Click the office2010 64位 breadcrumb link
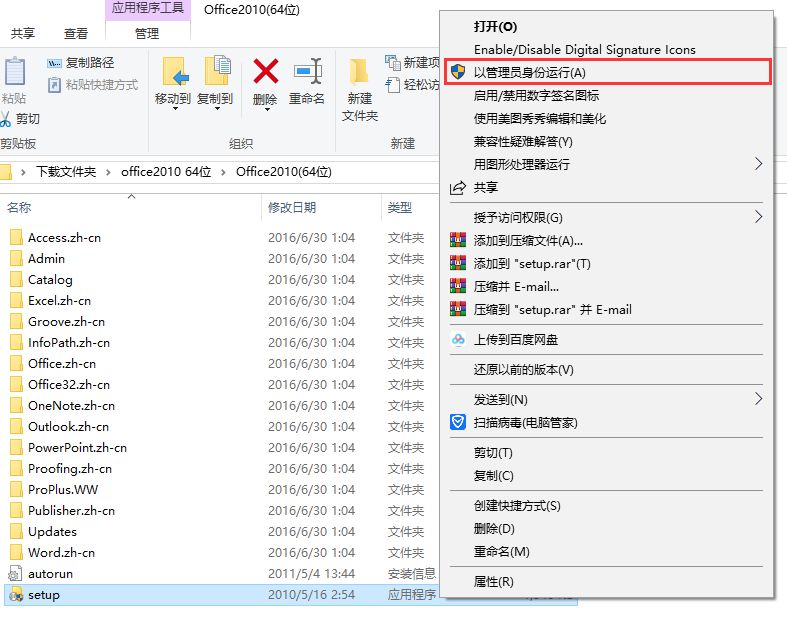The width and height of the screenshot is (787, 623). click(166, 172)
